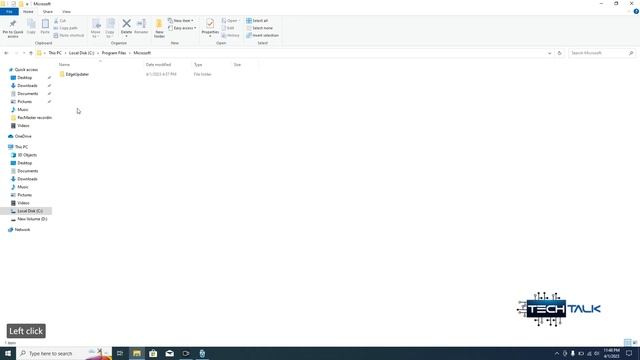Switch to Large icons view in status bar
640x360 pixels.
[635, 342]
